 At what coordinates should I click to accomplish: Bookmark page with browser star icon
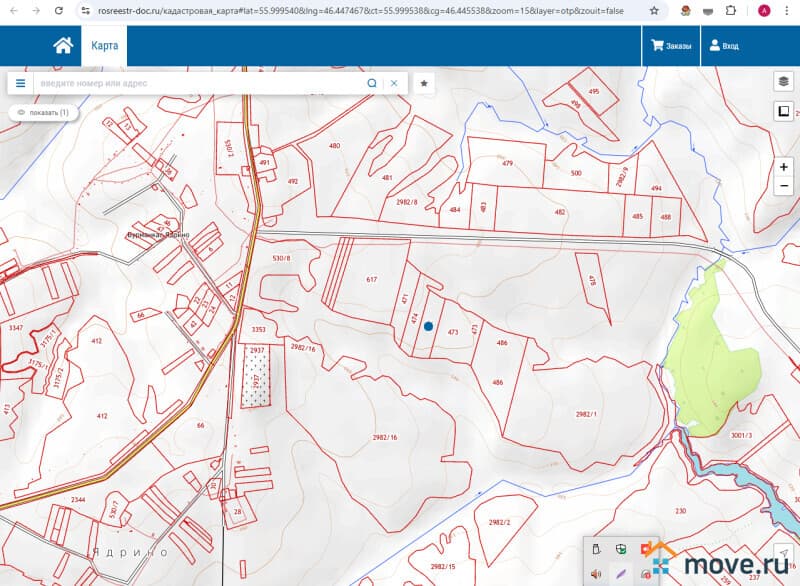coord(654,10)
